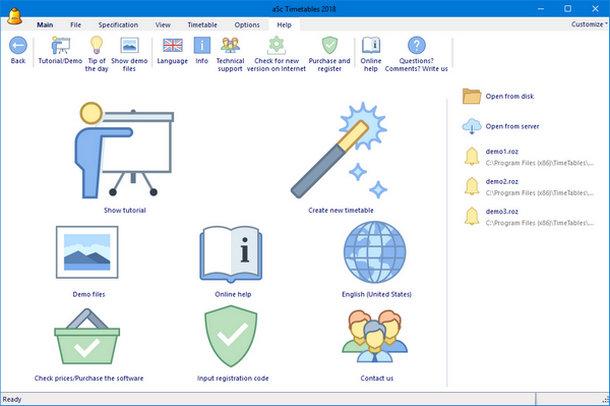The height and width of the screenshot is (406, 610).
Task: Click the window title aSc Timetables 2018
Action: tap(304, 9)
